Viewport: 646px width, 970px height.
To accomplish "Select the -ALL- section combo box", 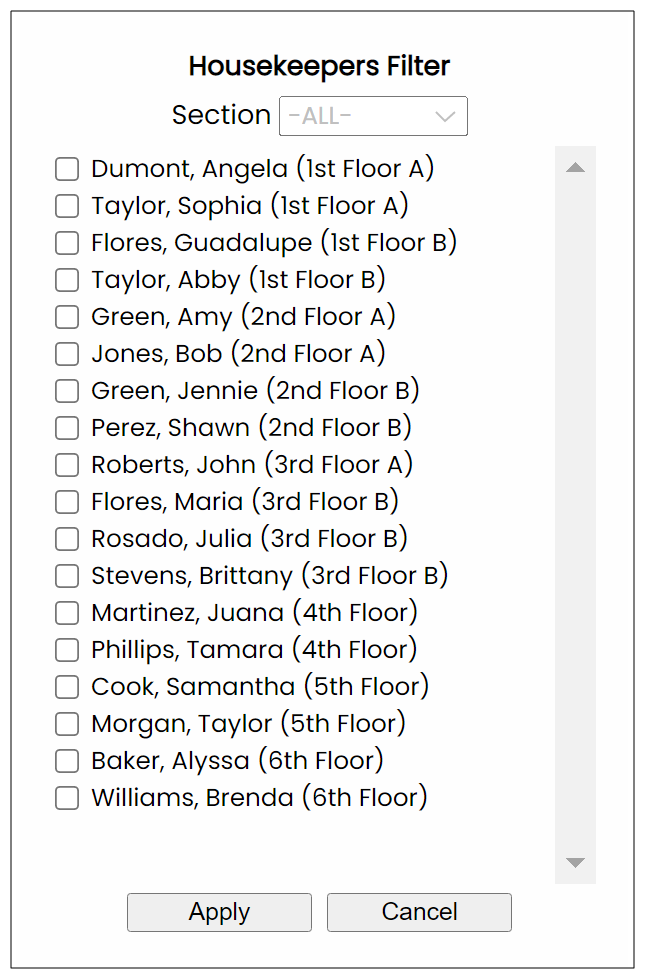I will tap(373, 116).
